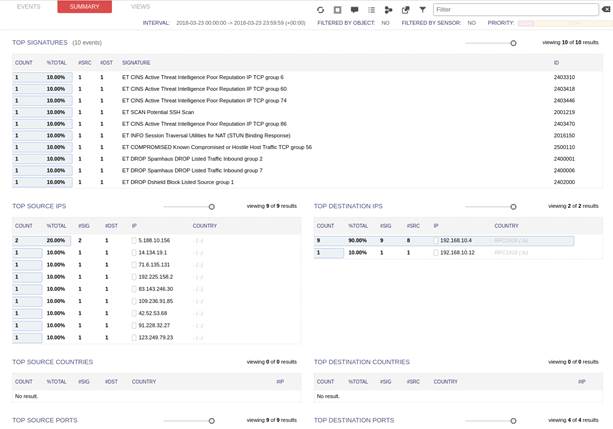This screenshot has width=613, height=429.
Task: Click the refresh icon in the toolbar
Action: pos(320,9)
